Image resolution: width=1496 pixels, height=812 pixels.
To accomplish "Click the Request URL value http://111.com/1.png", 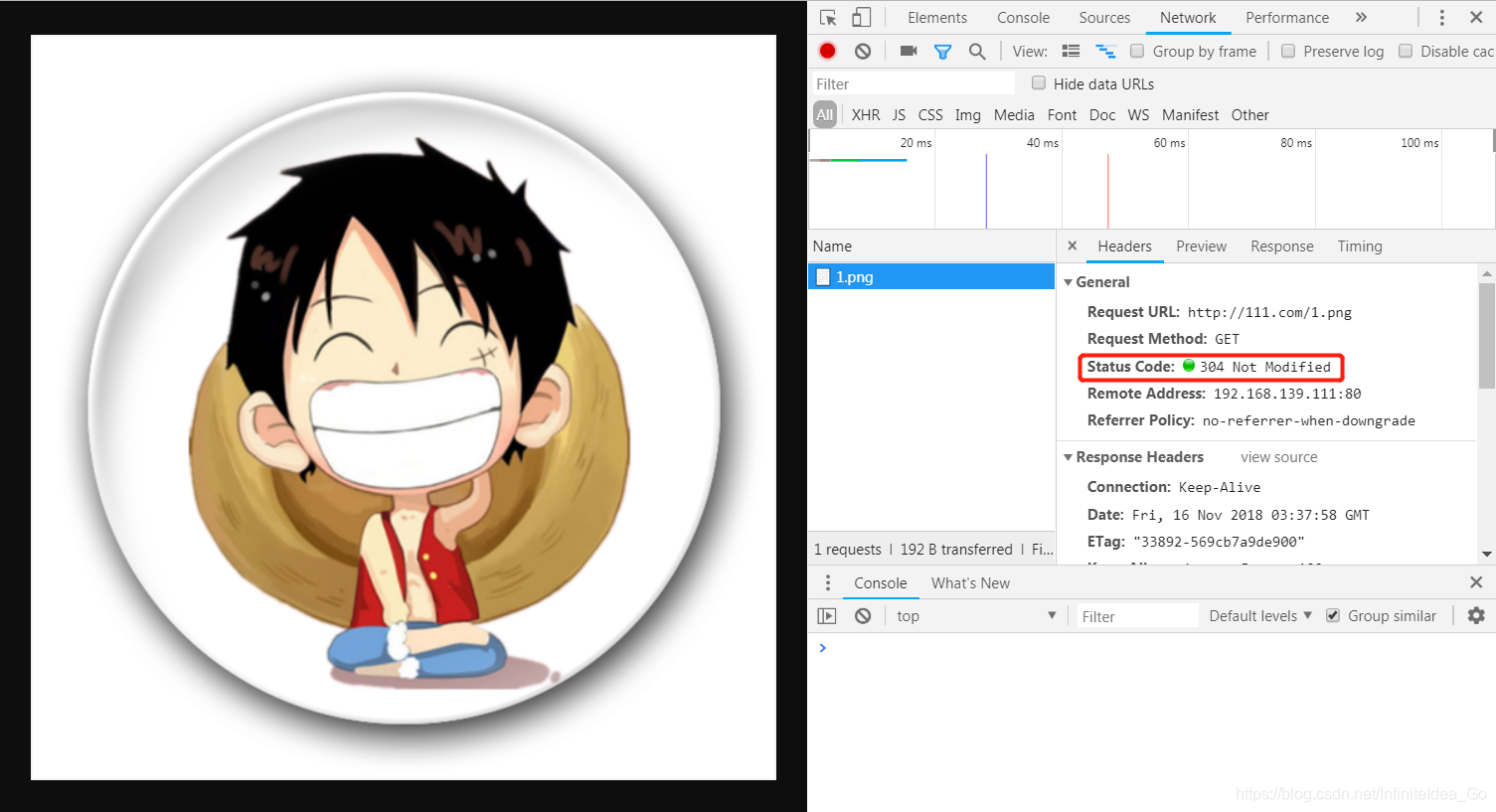I will tap(1269, 312).
